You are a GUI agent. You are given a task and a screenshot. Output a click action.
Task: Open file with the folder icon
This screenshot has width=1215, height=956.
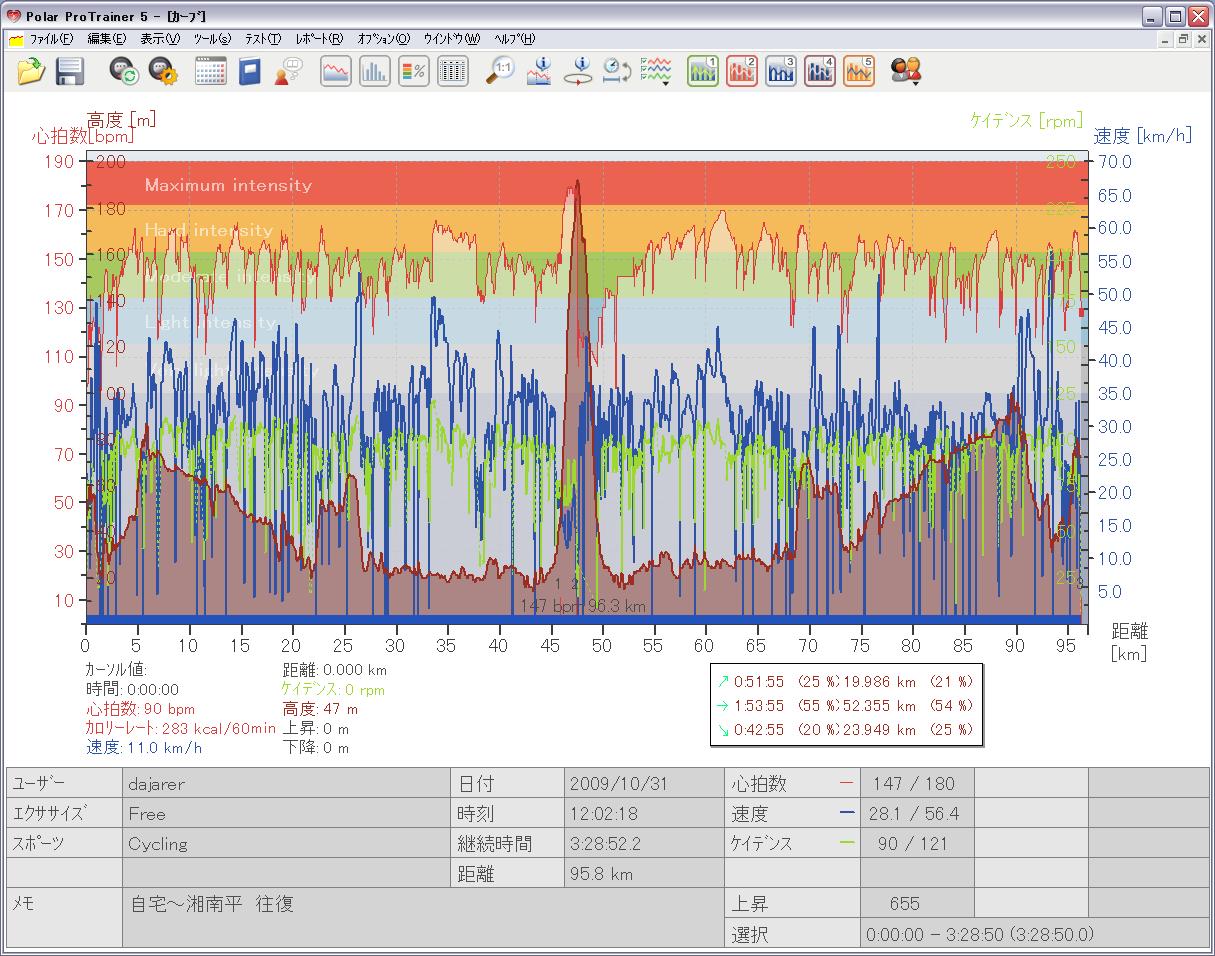[32, 71]
